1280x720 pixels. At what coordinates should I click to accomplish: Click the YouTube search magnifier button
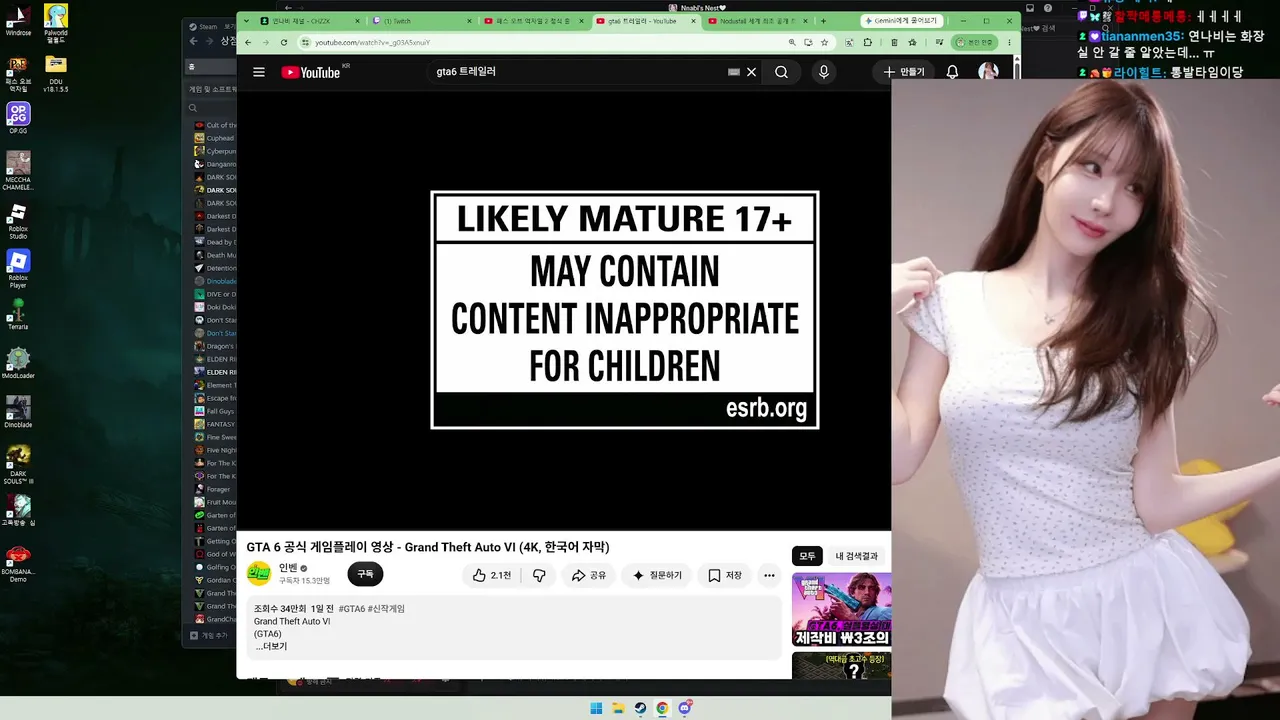tap(781, 72)
